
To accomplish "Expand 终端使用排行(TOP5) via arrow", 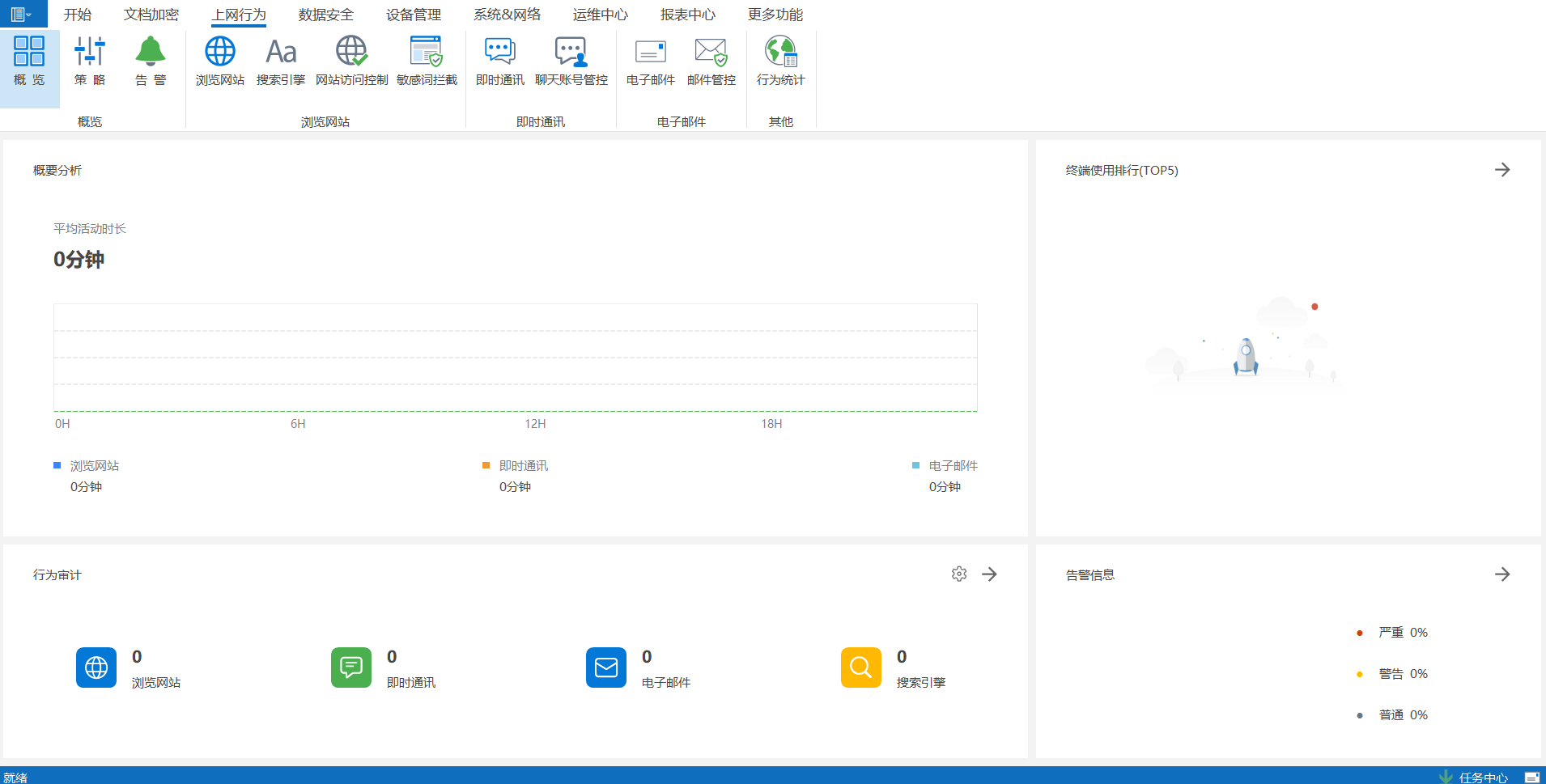I will (1502, 170).
